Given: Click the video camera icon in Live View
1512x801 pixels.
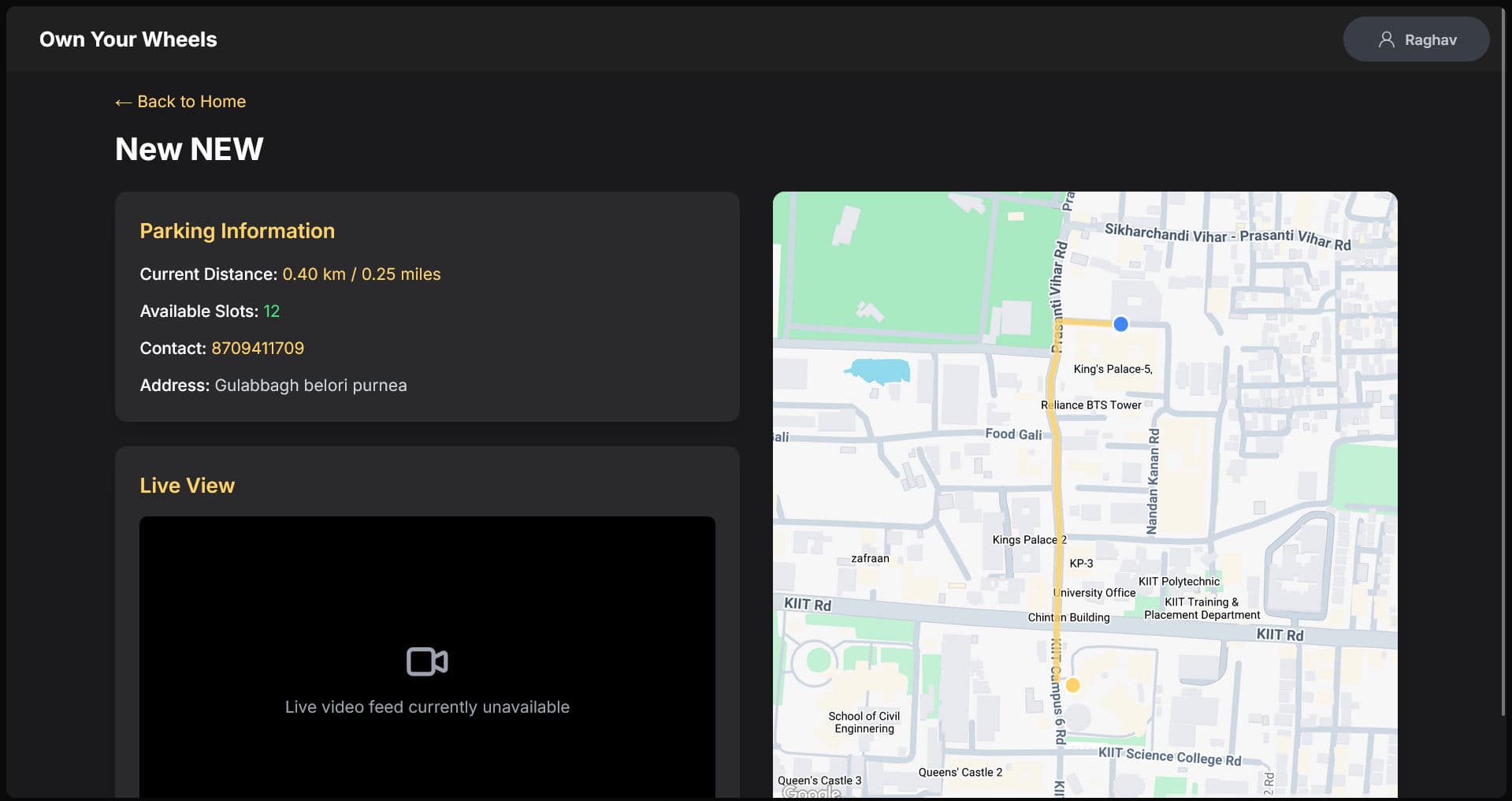Looking at the screenshot, I should point(427,662).
